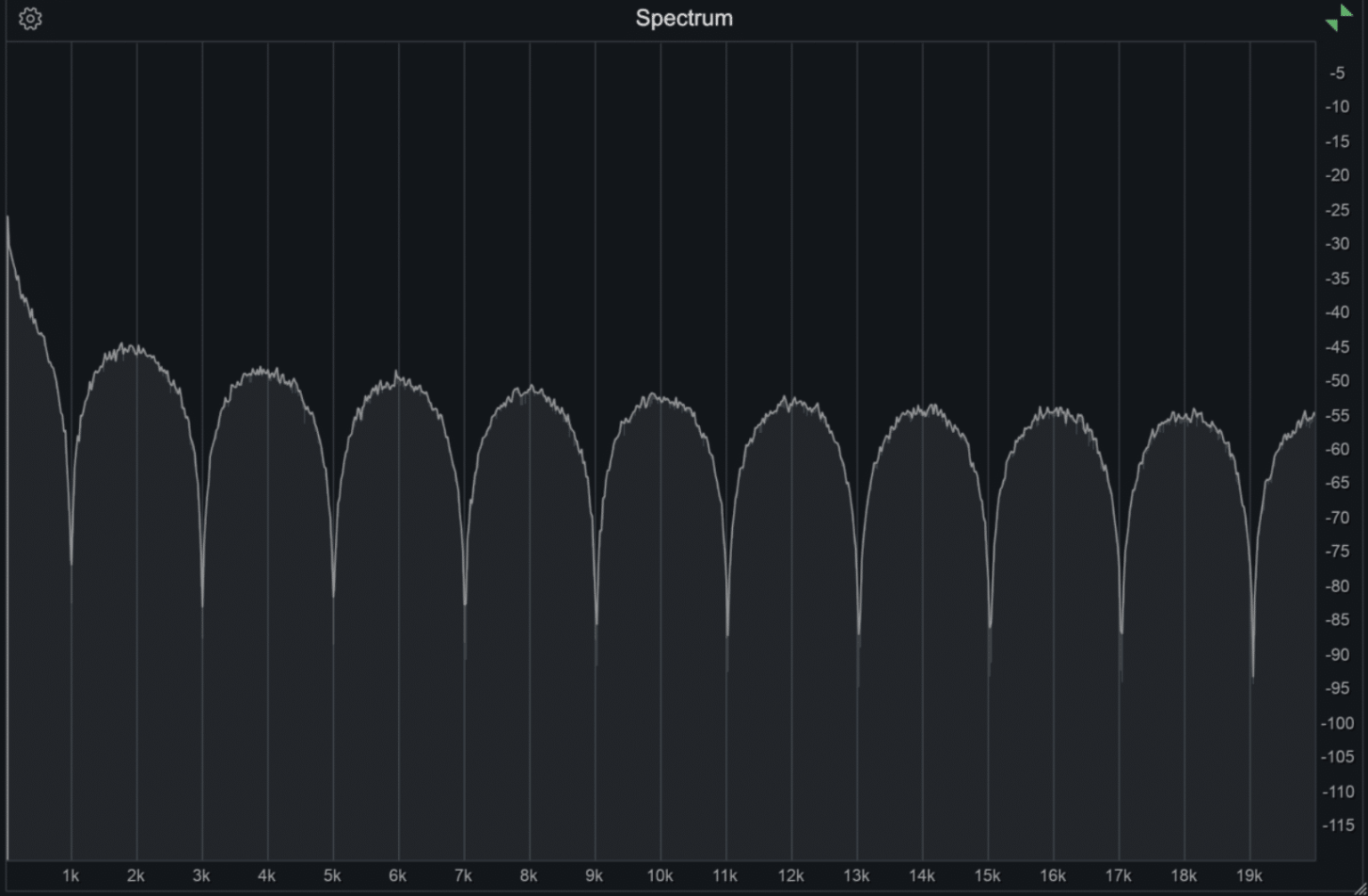Click the -55 dB scale label
The height and width of the screenshot is (896, 1368).
(x=1337, y=415)
